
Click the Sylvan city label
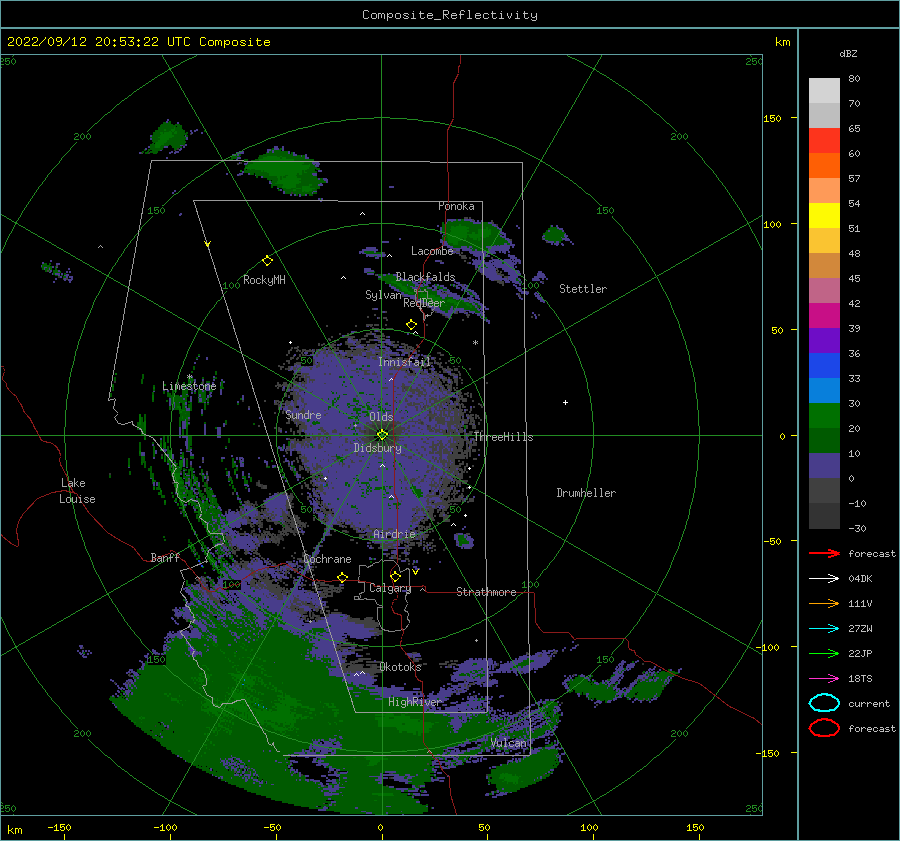click(x=383, y=295)
